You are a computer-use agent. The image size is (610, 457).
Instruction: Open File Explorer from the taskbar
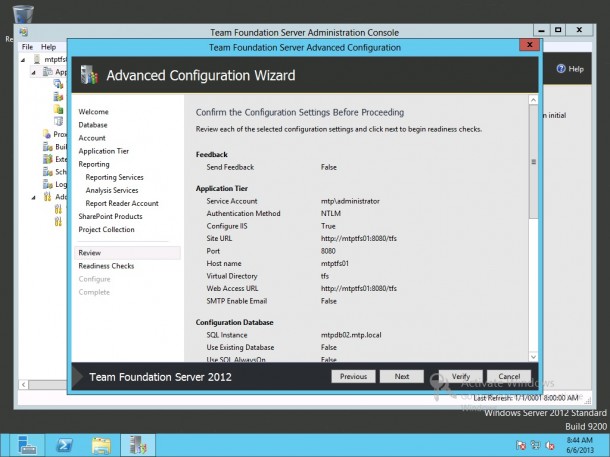click(x=102, y=445)
